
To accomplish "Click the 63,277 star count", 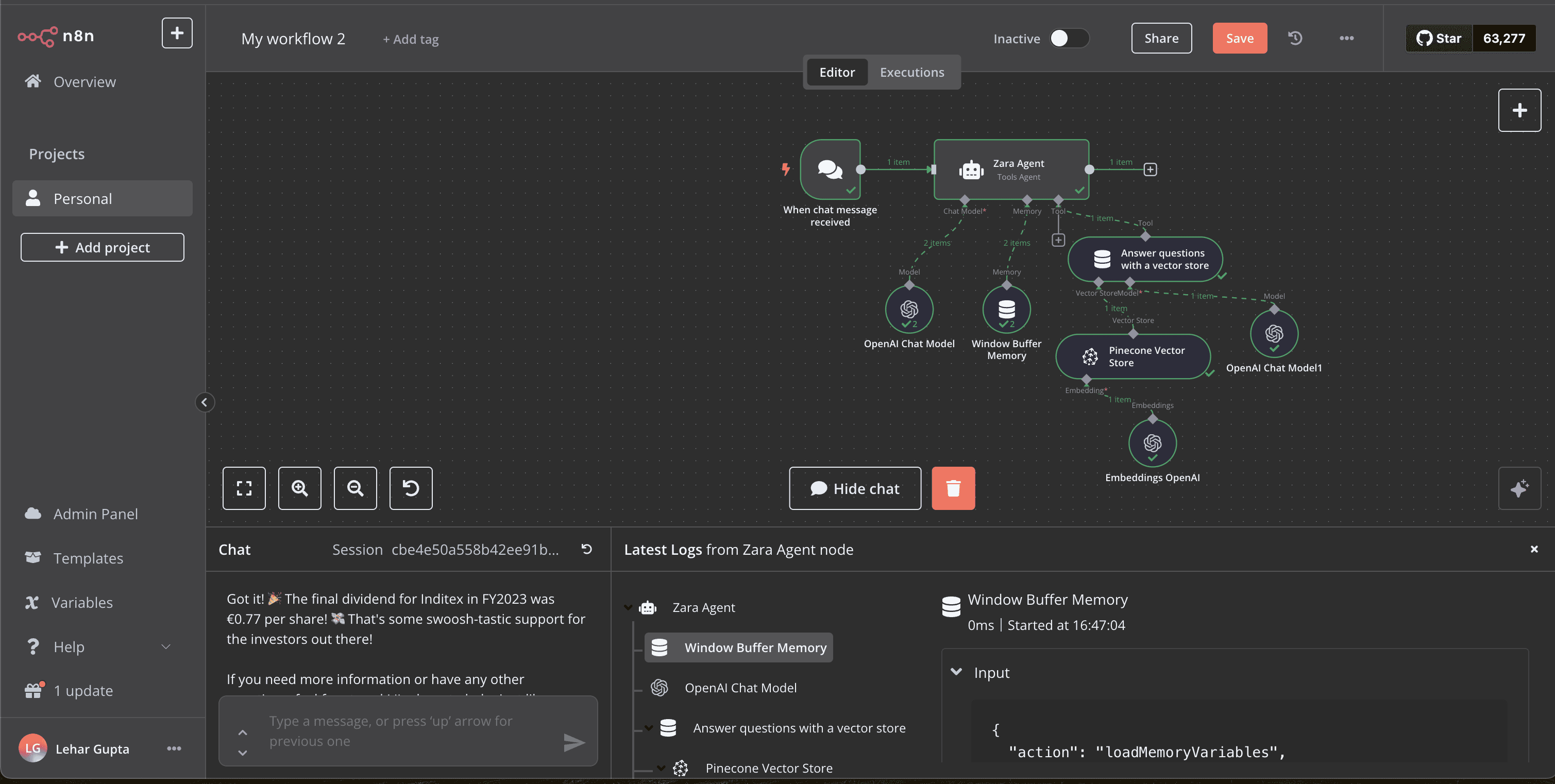I will coord(1505,38).
